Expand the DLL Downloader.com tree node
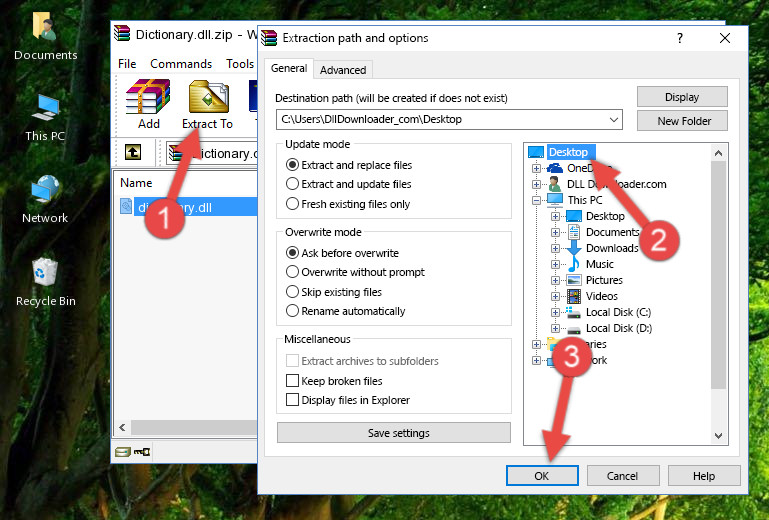The image size is (769, 520). [x=537, y=184]
